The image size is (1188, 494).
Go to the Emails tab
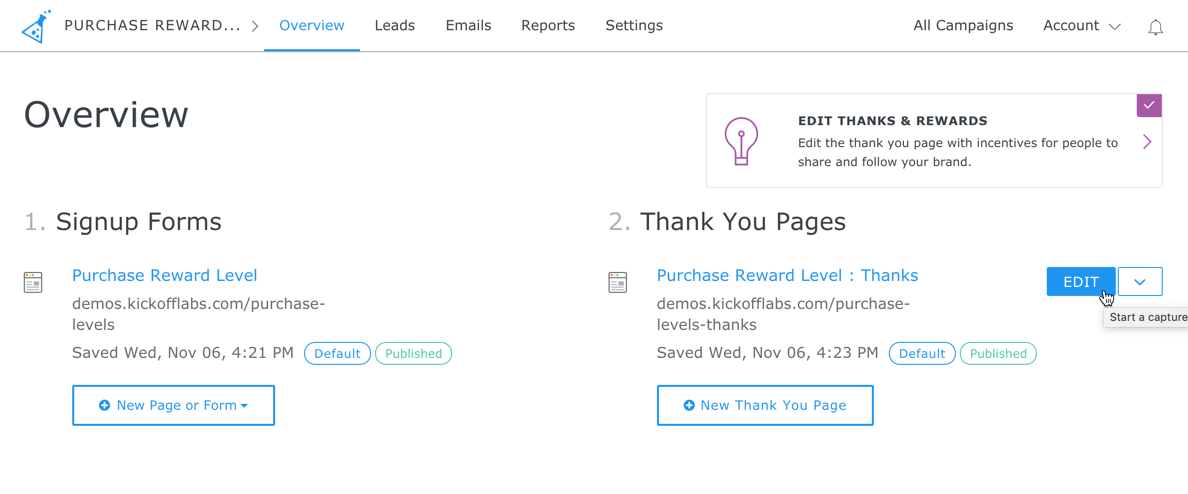tap(468, 26)
